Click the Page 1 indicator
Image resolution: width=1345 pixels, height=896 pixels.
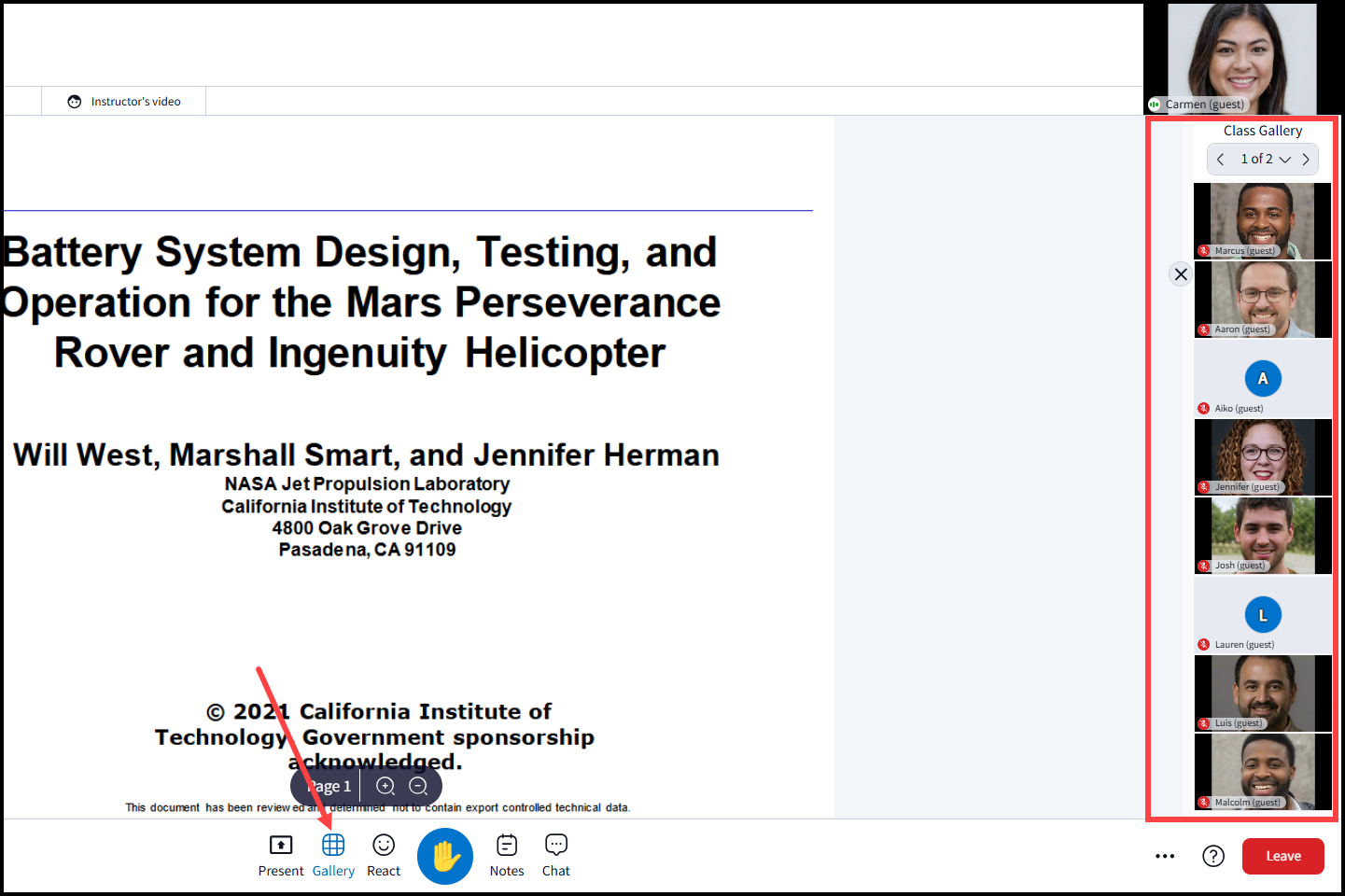(x=329, y=787)
